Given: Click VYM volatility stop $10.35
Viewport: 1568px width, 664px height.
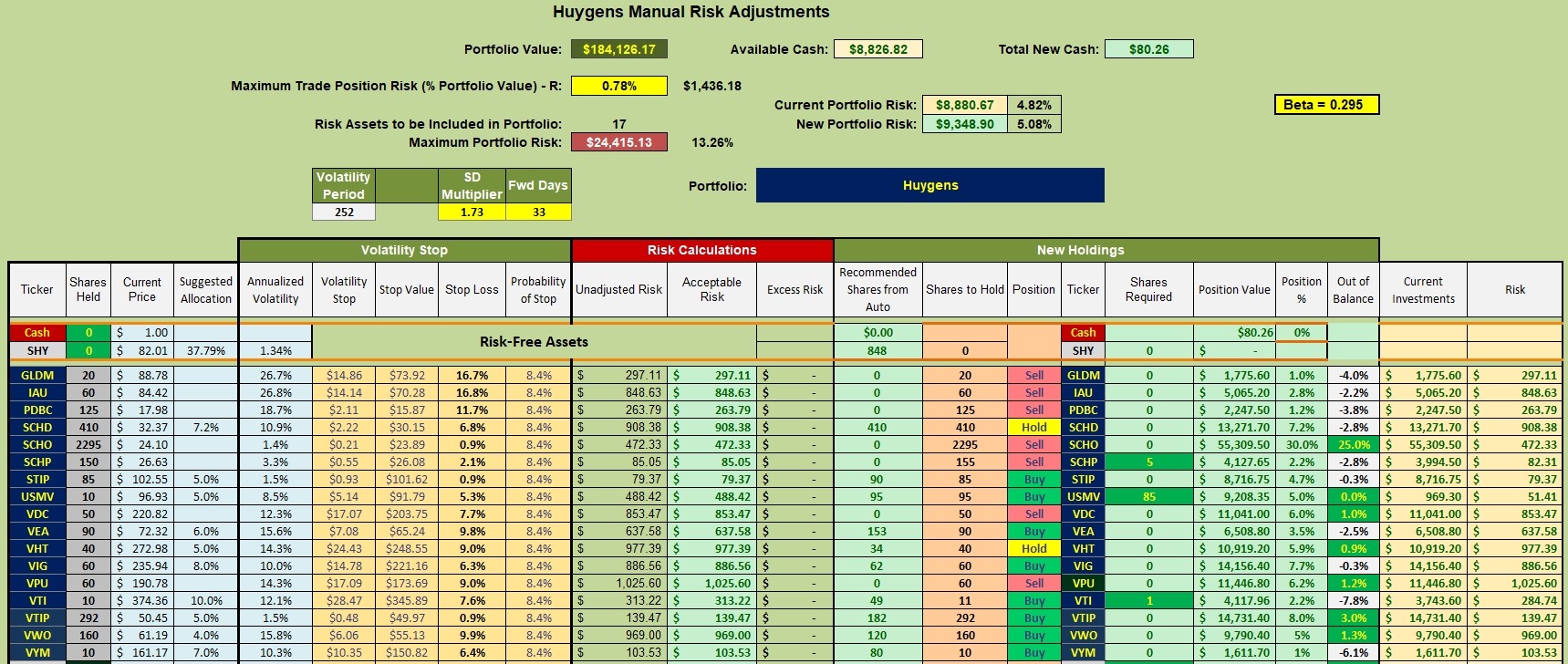Looking at the screenshot, I should (344, 652).
